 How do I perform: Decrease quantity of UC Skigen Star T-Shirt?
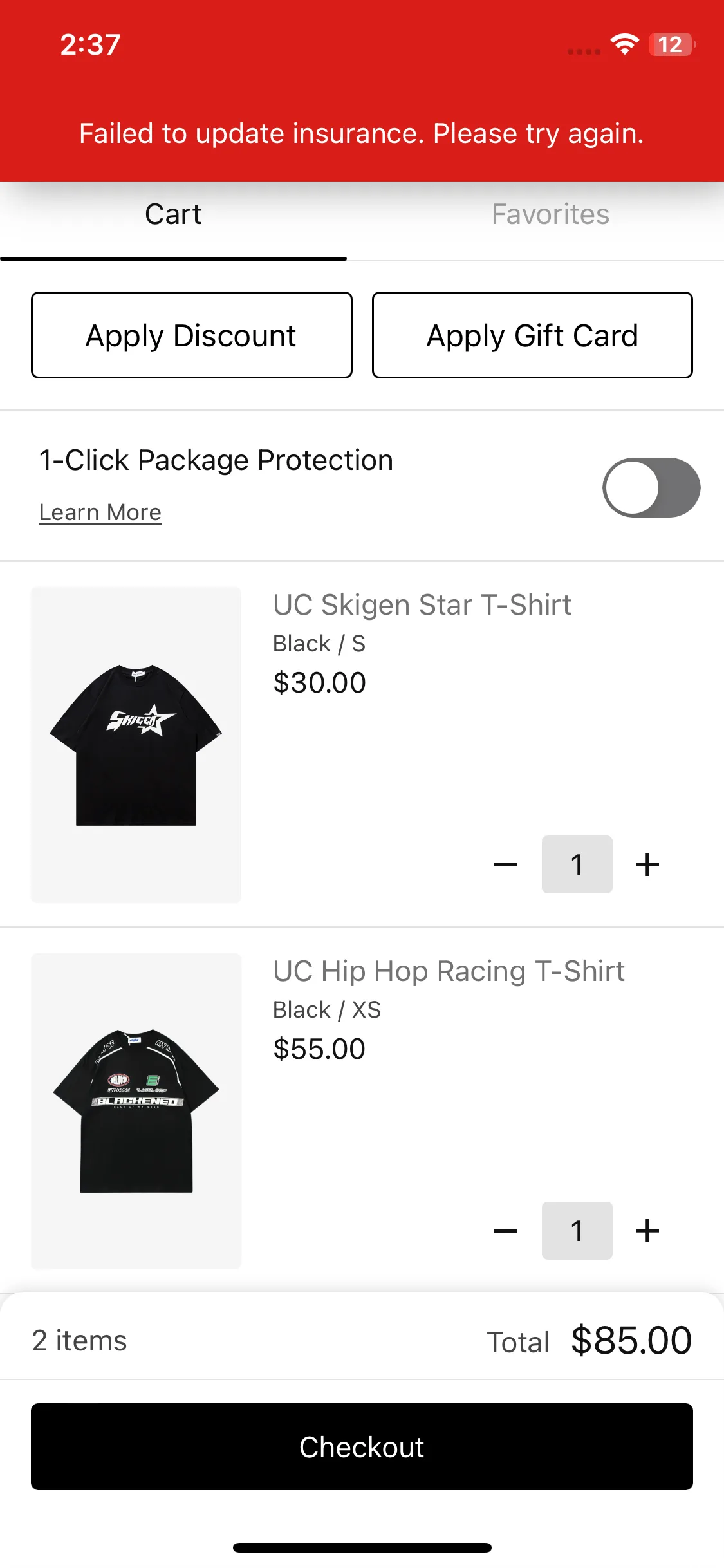(x=506, y=864)
